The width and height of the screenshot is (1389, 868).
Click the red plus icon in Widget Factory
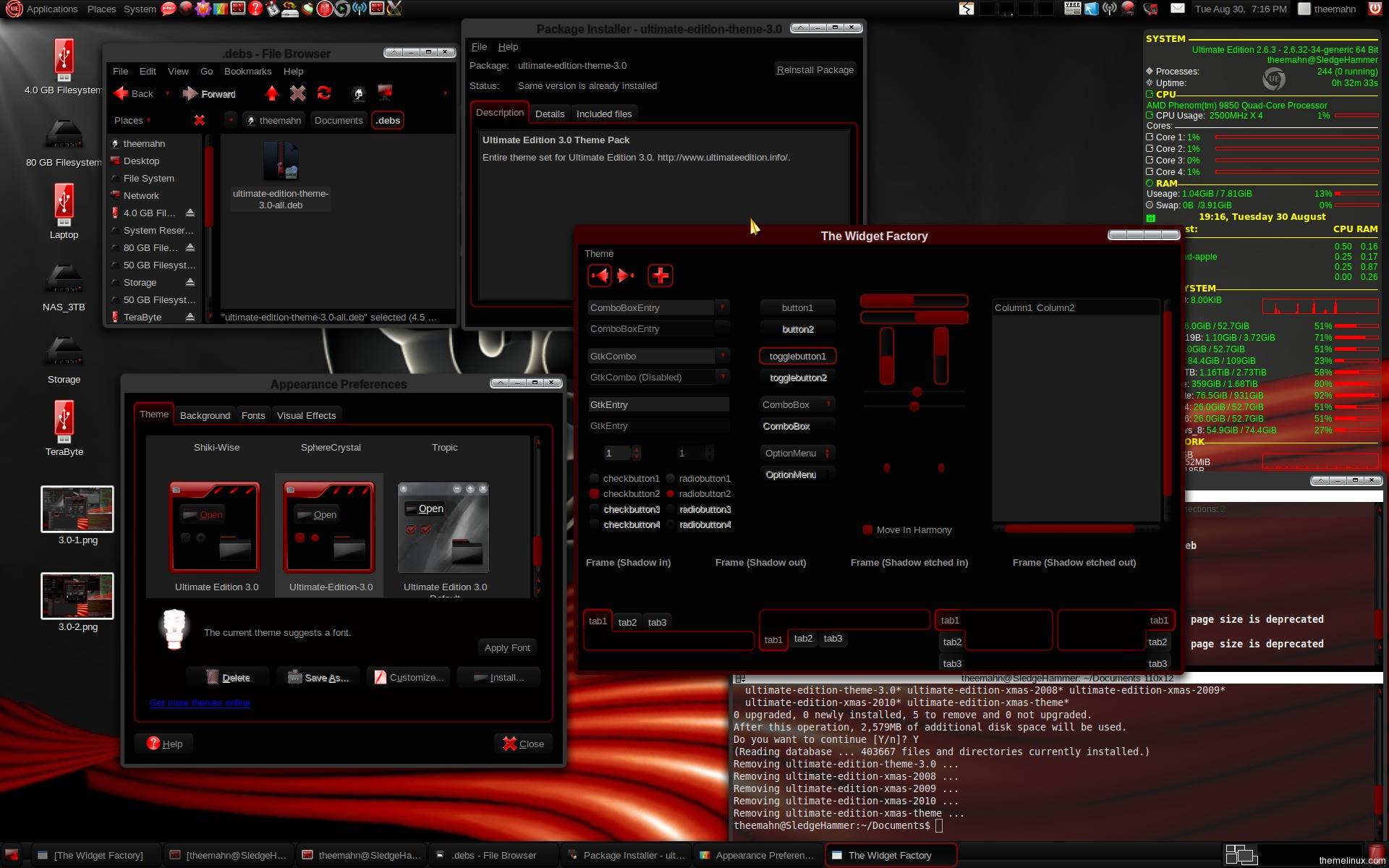coord(660,276)
